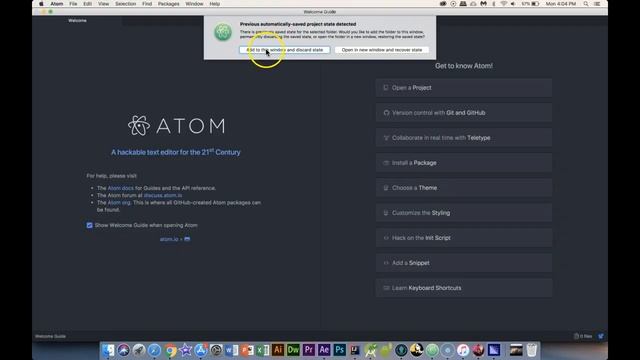This screenshot has height=360, width=640.
Task: Expand the Open a Project section
Action: (x=464, y=88)
